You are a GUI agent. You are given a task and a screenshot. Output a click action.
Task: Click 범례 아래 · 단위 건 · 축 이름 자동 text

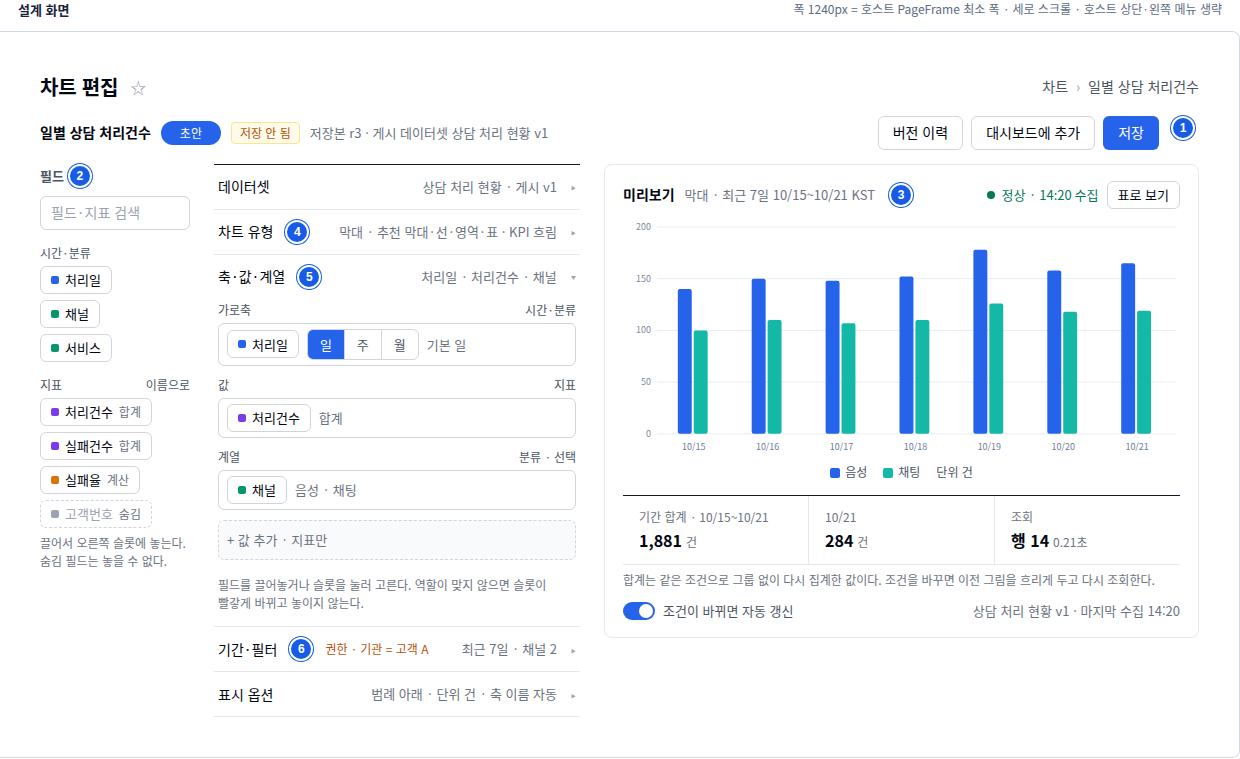click(x=463, y=695)
